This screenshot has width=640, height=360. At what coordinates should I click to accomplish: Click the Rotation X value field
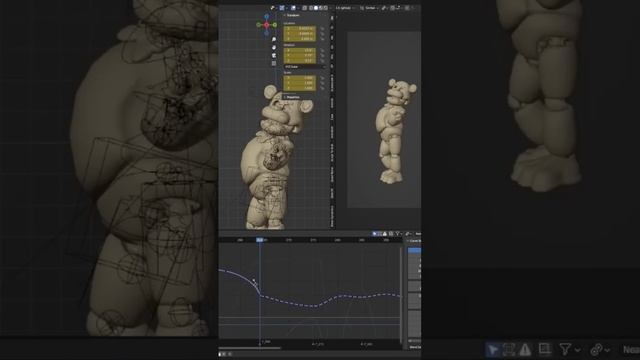(x=300, y=50)
